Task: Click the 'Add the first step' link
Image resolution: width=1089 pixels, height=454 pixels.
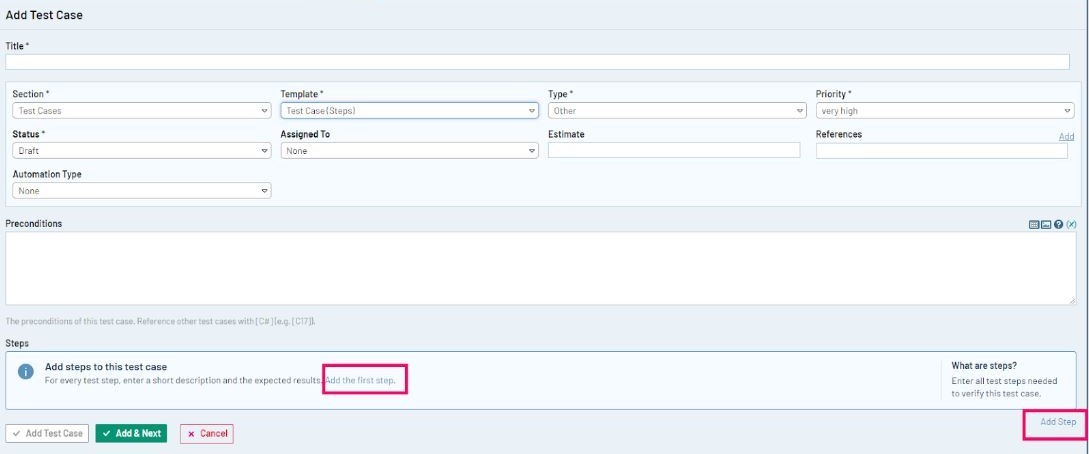Action: (x=367, y=381)
